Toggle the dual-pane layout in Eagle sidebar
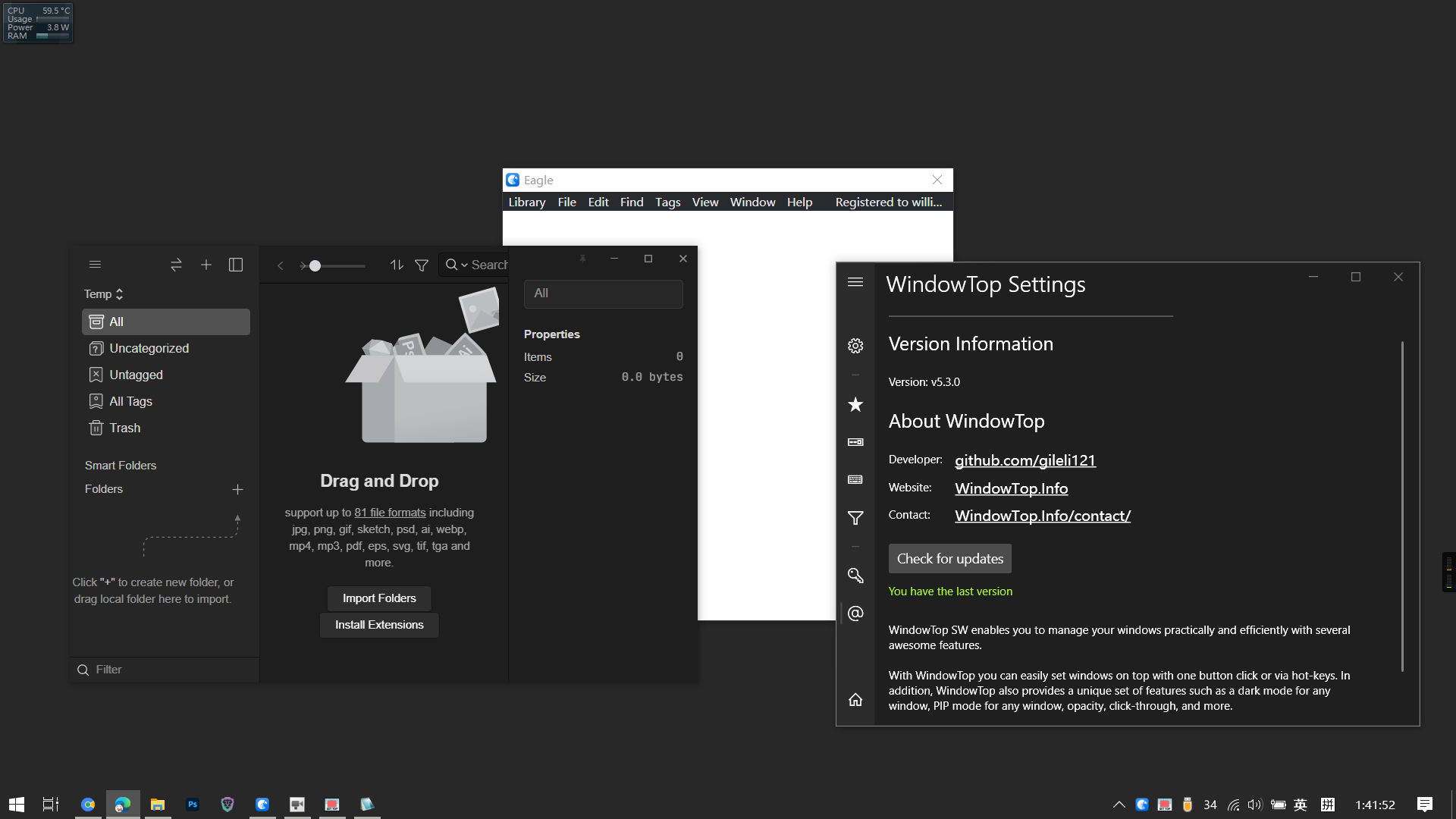1456x819 pixels. click(236, 265)
